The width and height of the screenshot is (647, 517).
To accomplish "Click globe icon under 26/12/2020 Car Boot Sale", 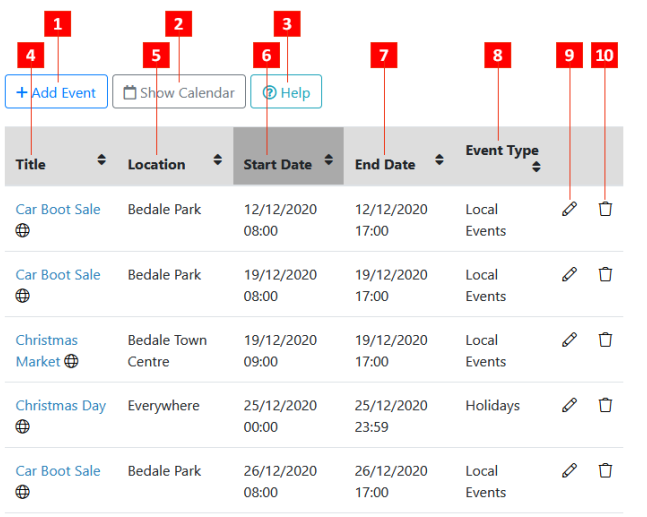I will click(22, 492).
